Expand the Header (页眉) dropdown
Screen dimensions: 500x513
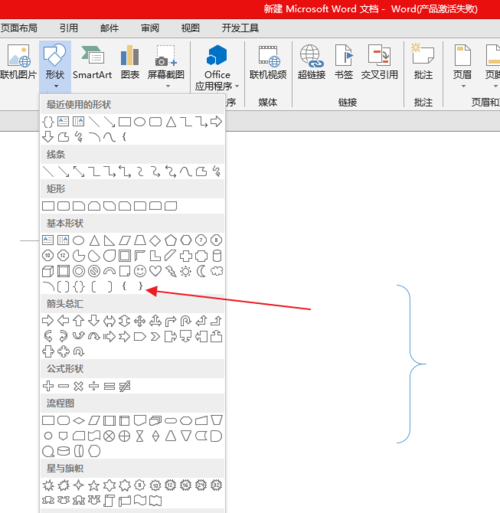(x=463, y=67)
